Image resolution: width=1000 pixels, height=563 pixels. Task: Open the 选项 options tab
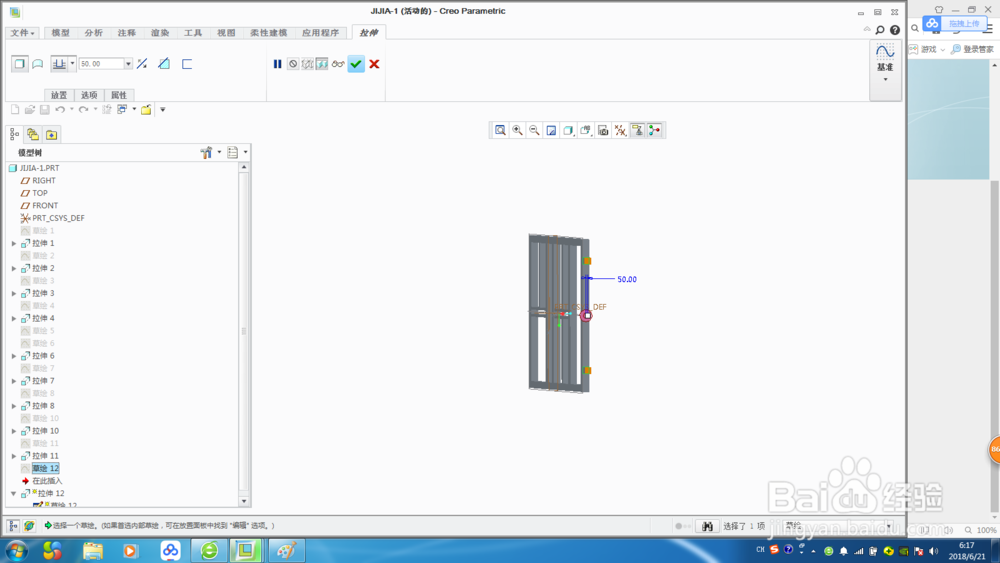pyautogui.click(x=89, y=95)
